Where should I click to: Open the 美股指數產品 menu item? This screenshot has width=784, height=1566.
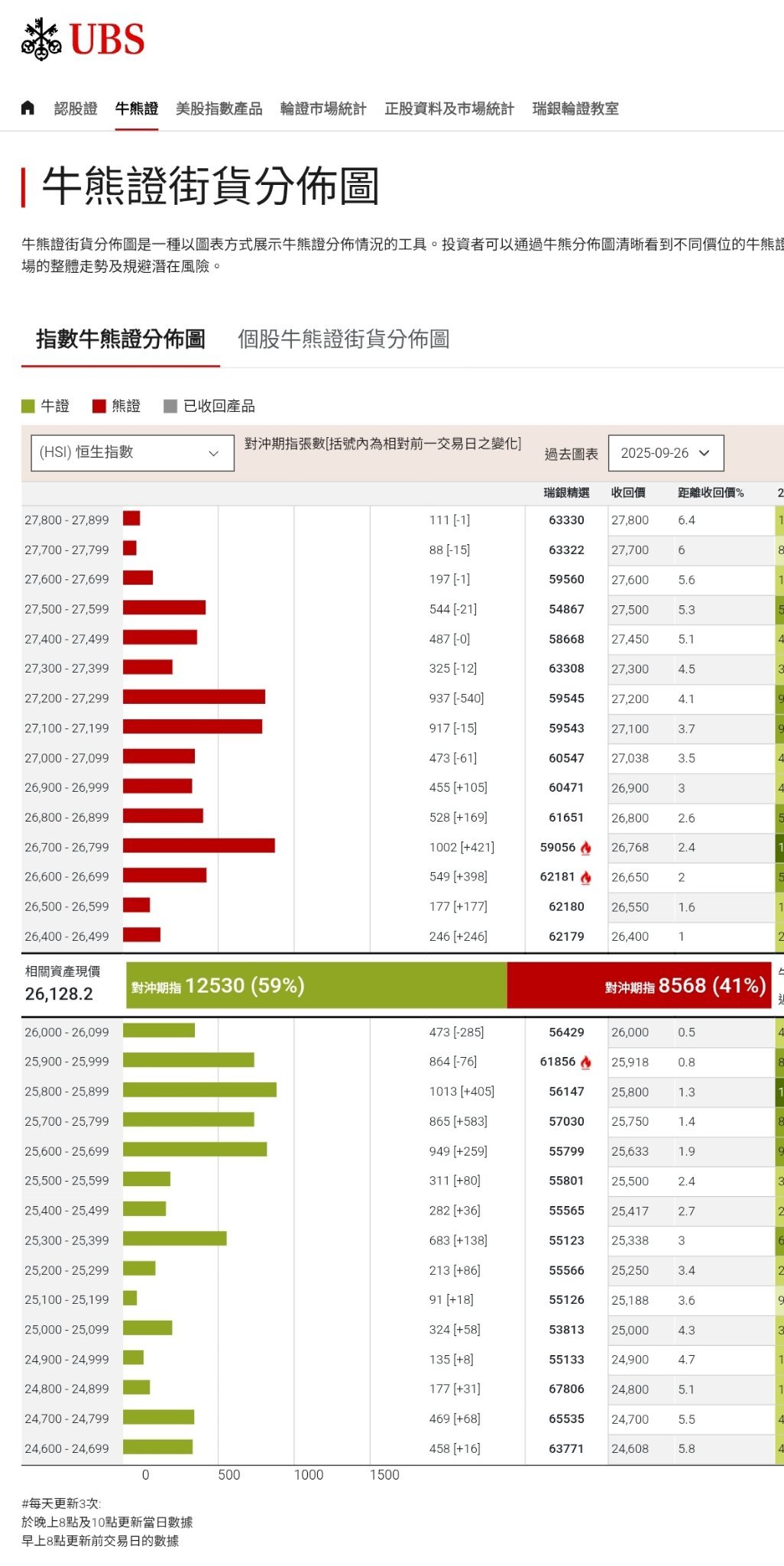click(219, 109)
